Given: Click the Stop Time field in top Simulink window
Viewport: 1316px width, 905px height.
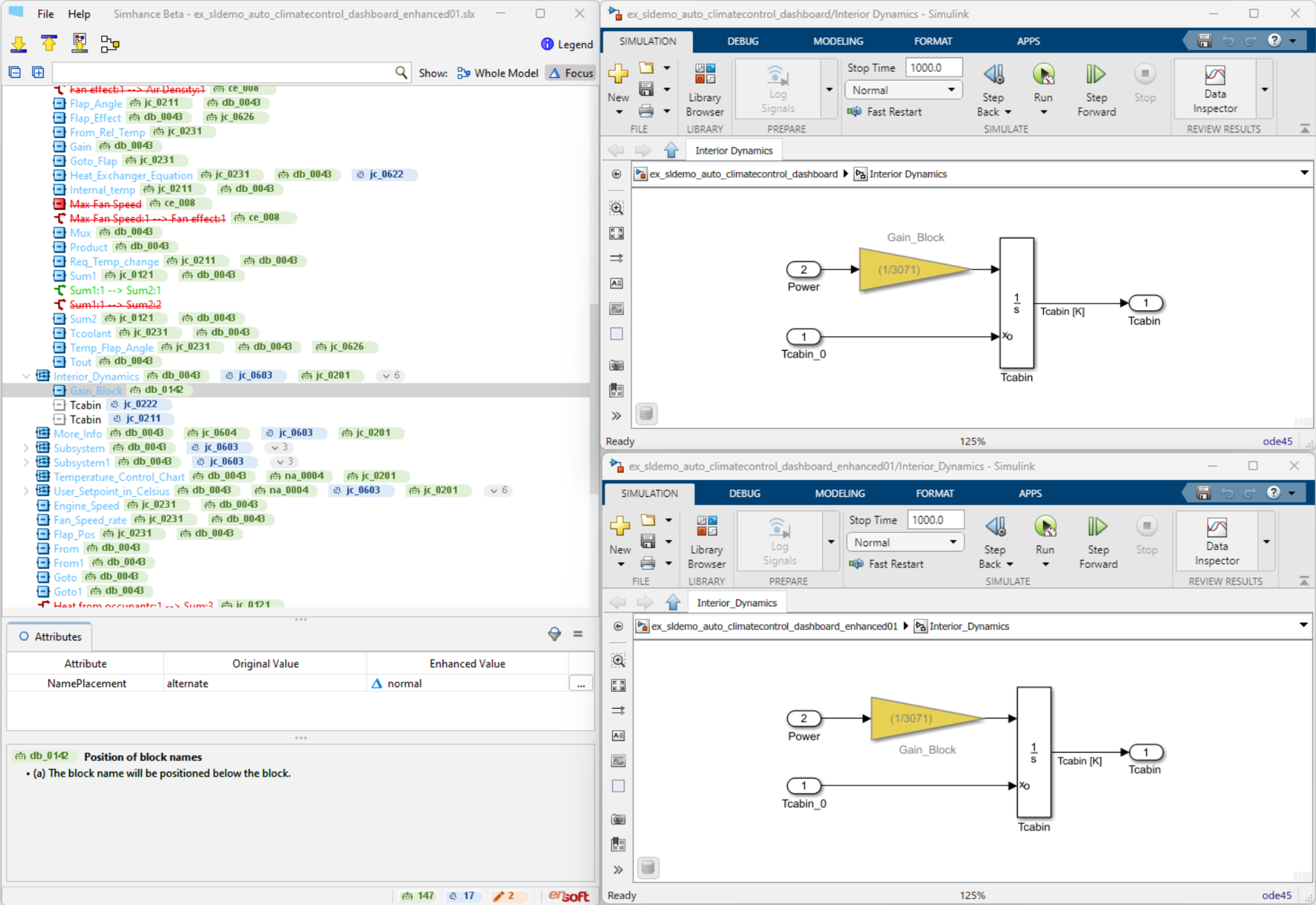Looking at the screenshot, I should click(x=933, y=67).
